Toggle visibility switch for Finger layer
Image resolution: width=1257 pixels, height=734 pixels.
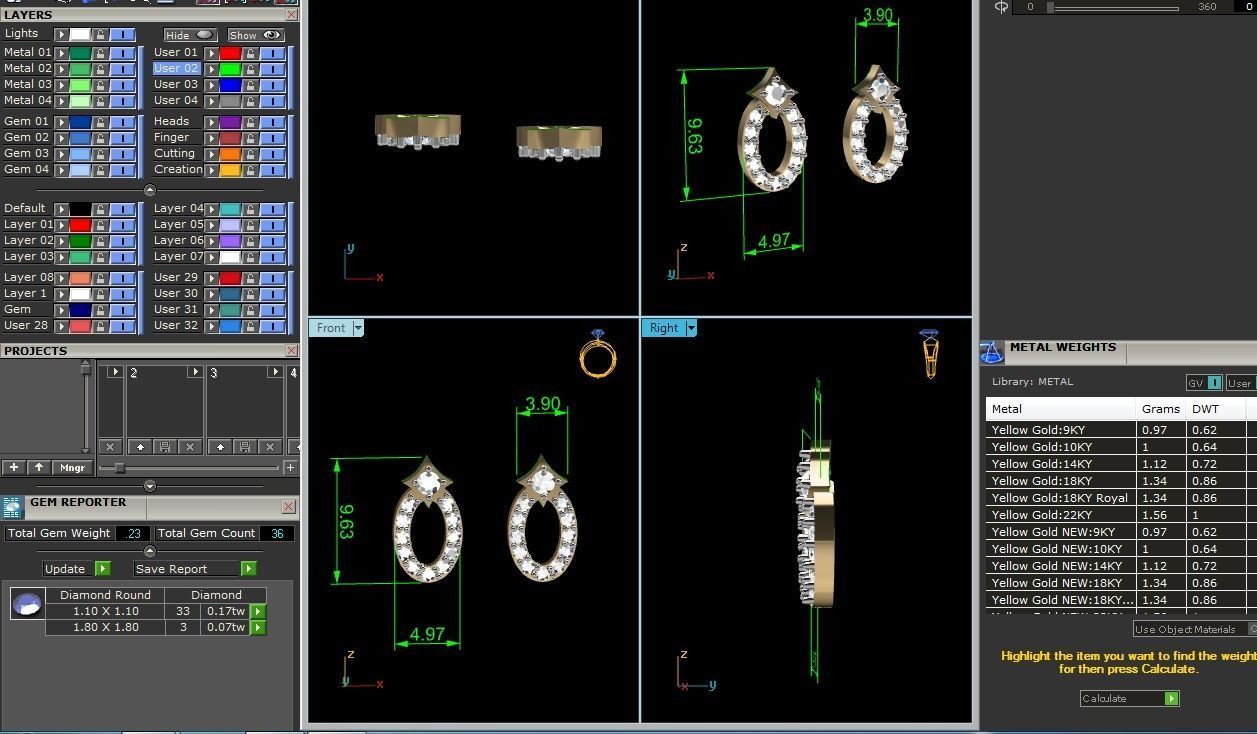272,138
